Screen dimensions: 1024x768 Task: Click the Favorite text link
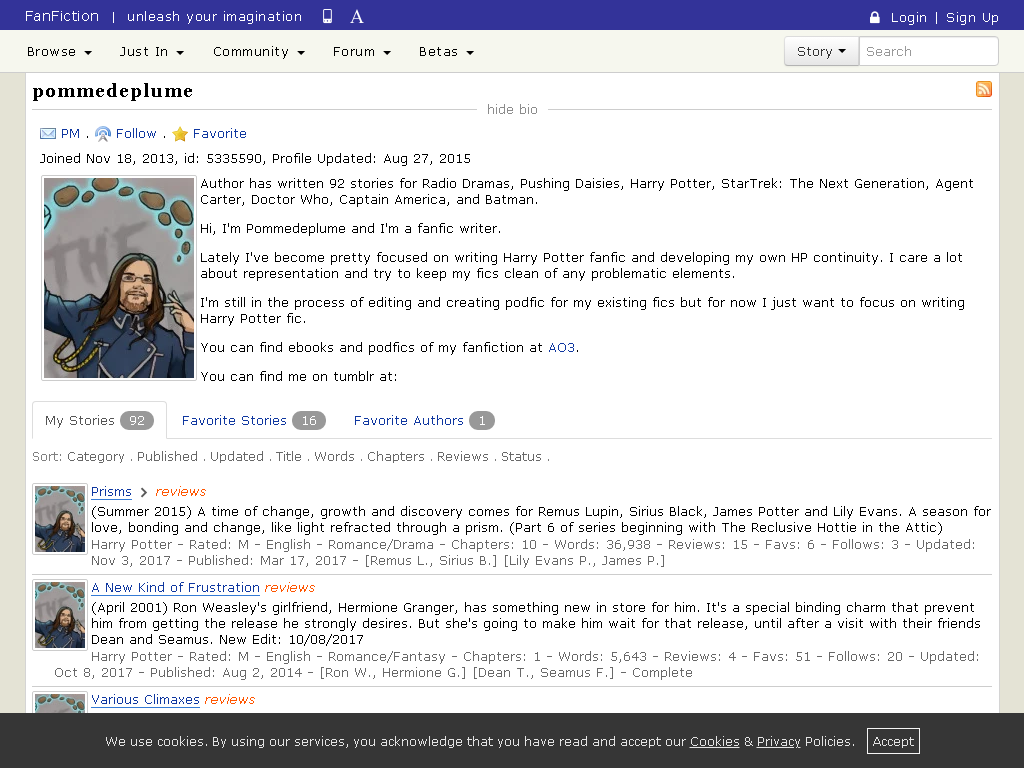click(x=219, y=134)
